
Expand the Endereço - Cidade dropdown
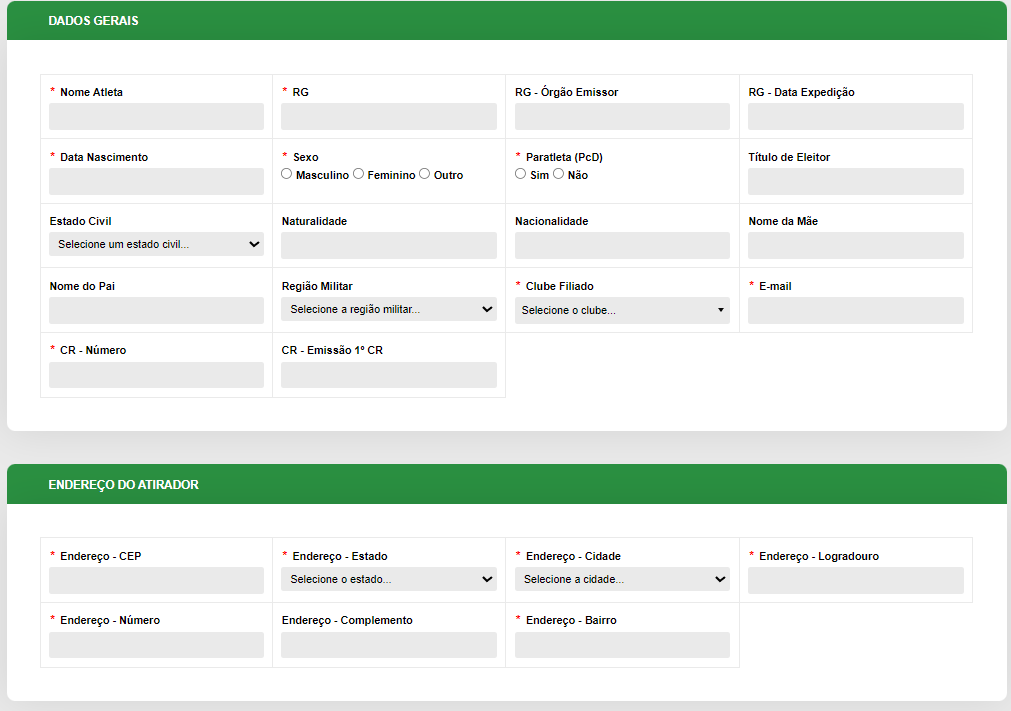point(622,580)
